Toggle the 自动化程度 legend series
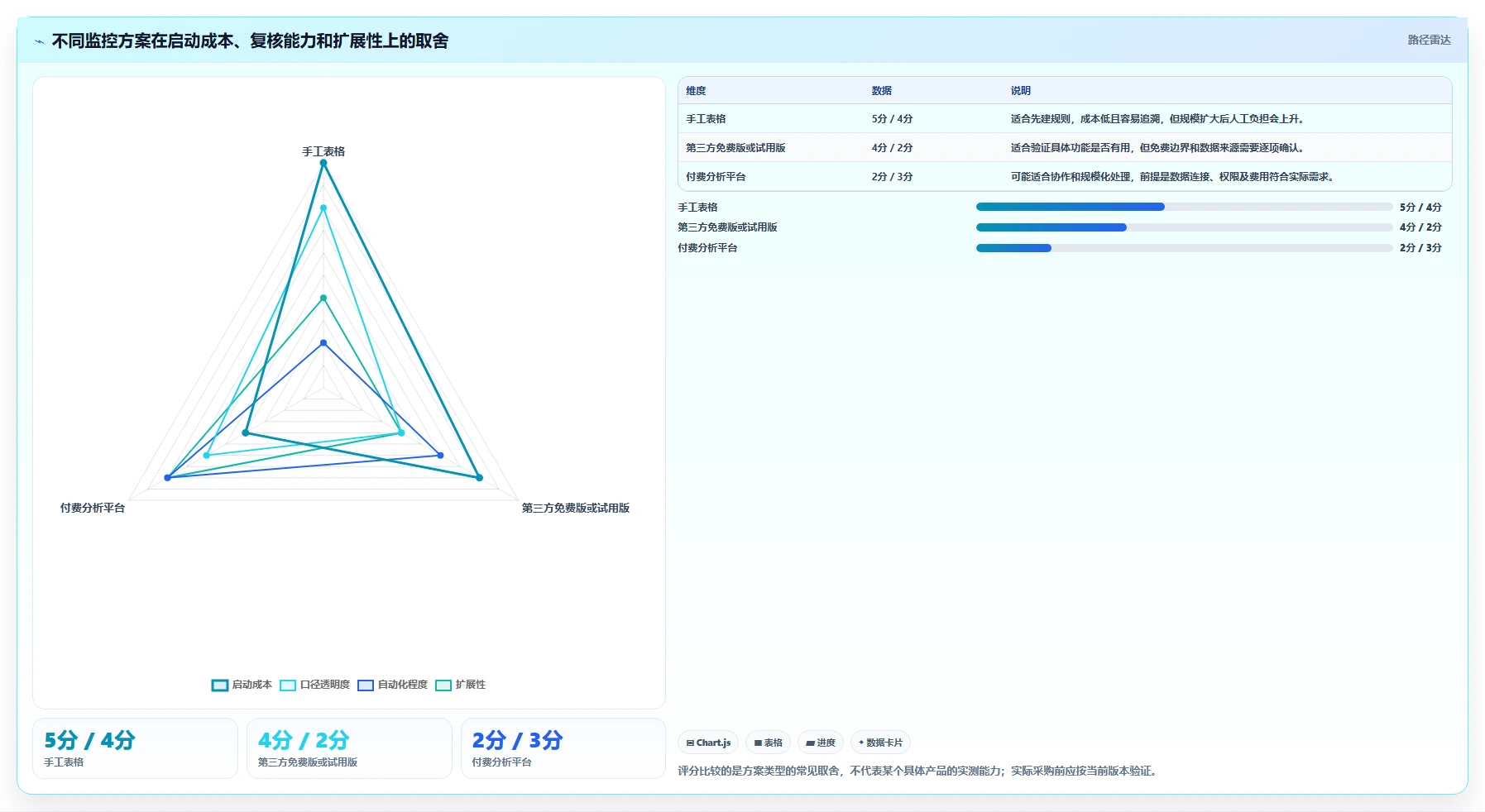This screenshot has height=812, width=1485. (x=392, y=685)
